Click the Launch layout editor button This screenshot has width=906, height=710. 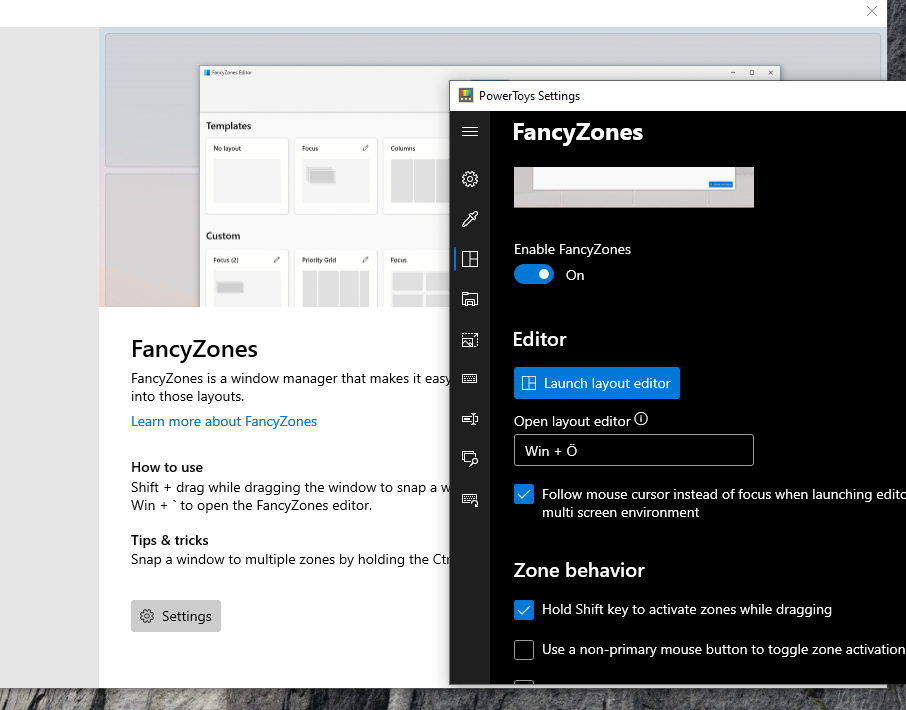pos(596,383)
